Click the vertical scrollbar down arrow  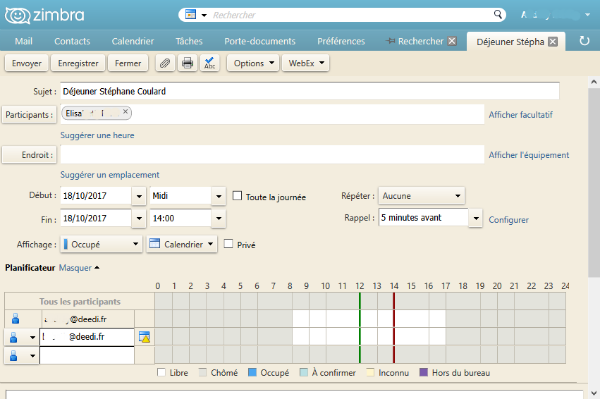(x=593, y=393)
